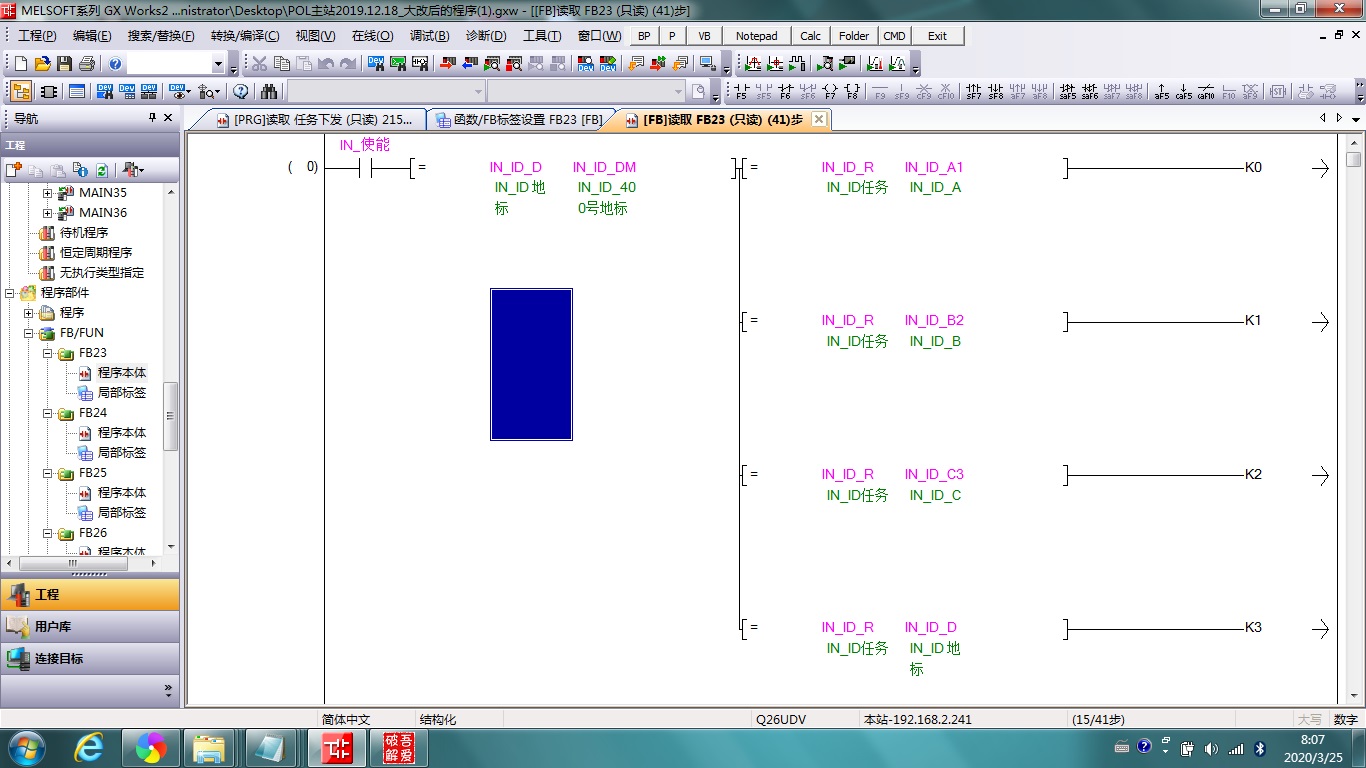Click the Open project folder icon

pos(42,64)
